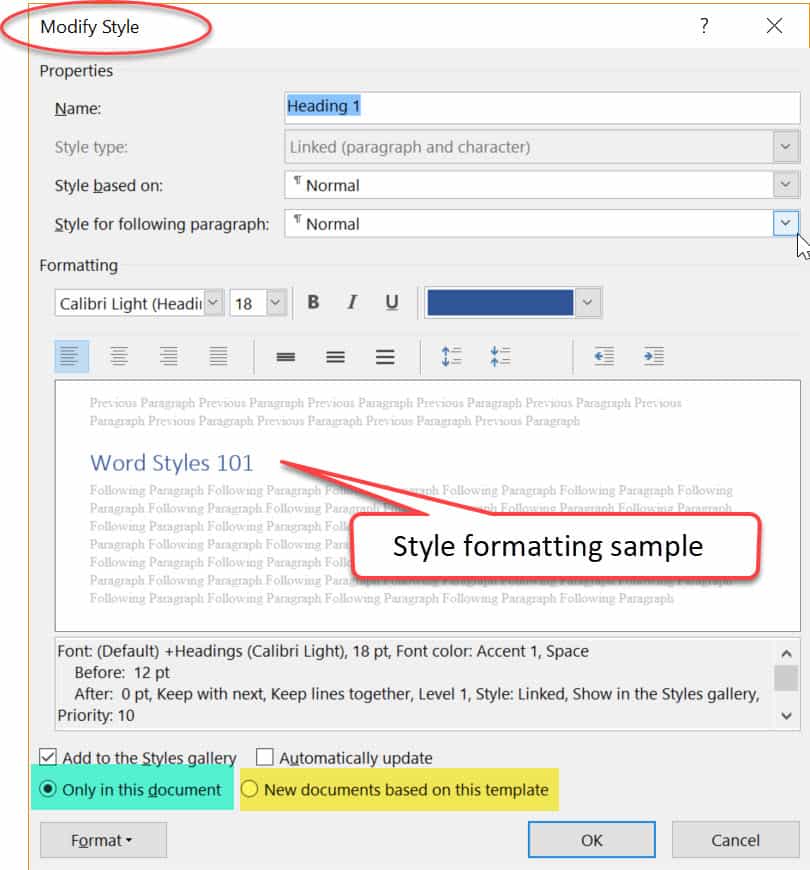
Task: Click the Increase Indent icon
Action: [x=654, y=356]
